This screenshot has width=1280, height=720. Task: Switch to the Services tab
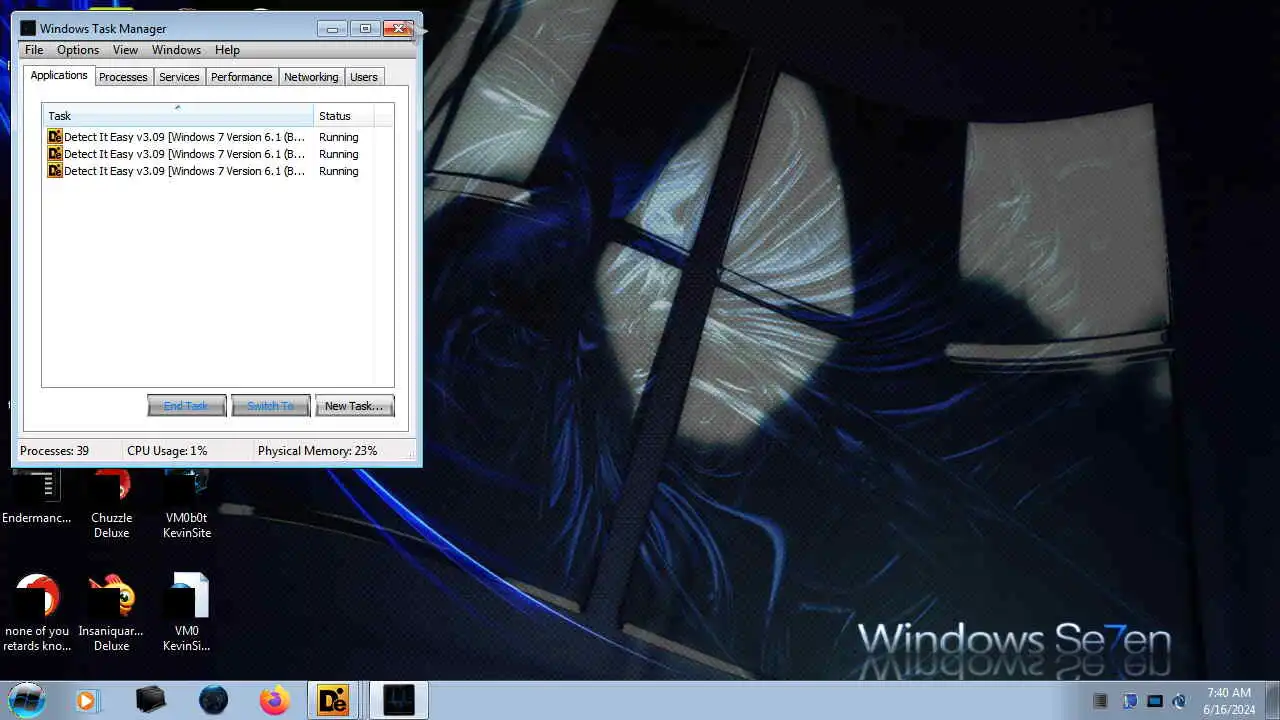(179, 77)
